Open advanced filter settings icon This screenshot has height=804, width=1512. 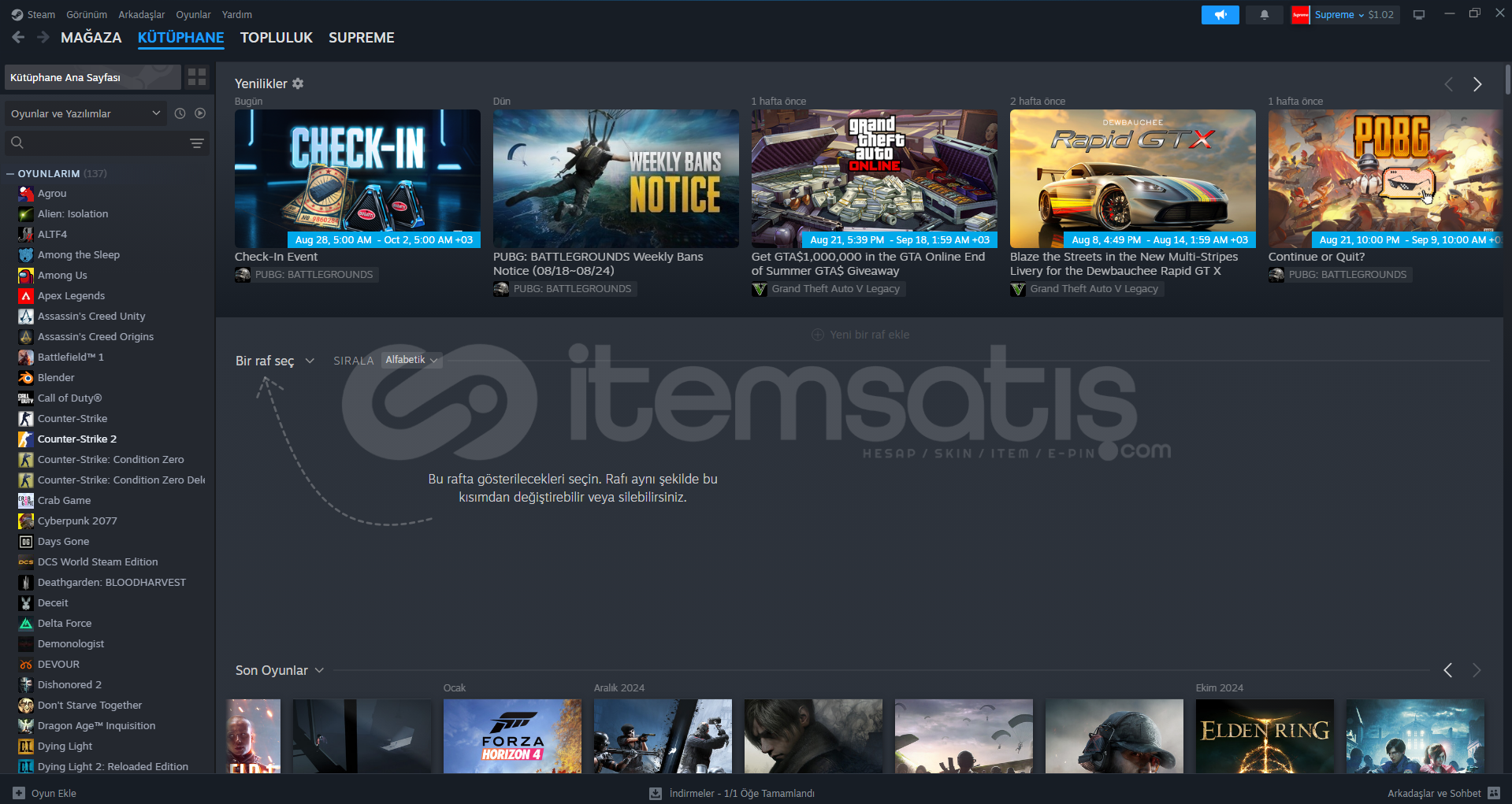point(197,143)
